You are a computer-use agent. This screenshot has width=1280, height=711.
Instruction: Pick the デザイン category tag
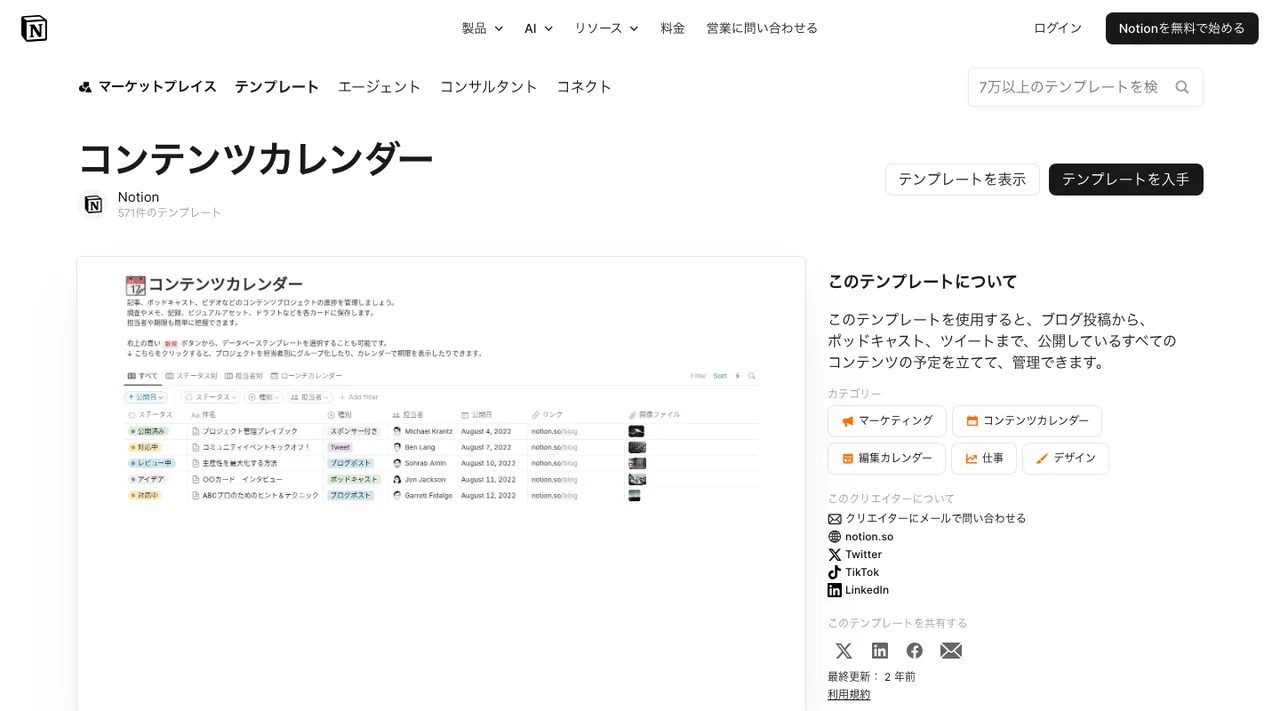1065,458
